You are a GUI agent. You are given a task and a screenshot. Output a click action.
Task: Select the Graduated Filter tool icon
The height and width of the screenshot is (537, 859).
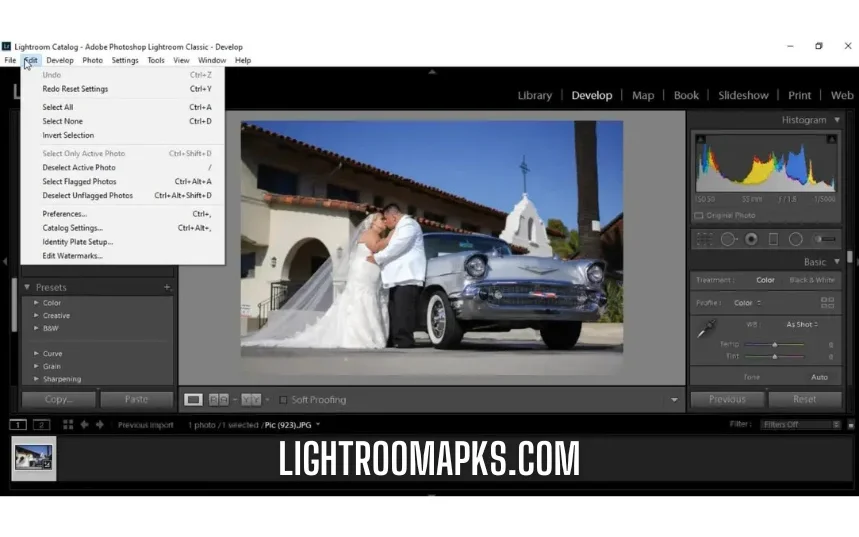[x=773, y=239]
